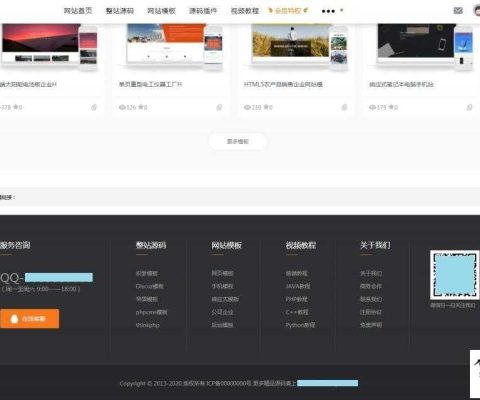Image resolution: width=480 pixels, height=400 pixels.
Task: Click the QR code image in footer
Action: [x=455, y=275]
